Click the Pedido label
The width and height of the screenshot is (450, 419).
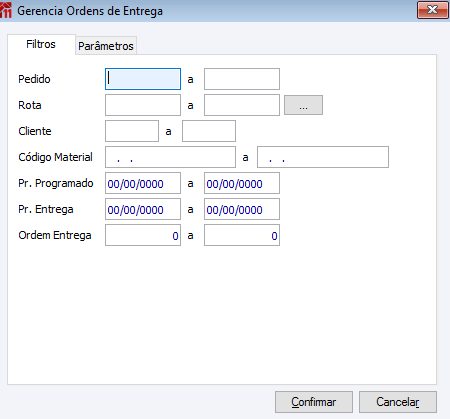[x=34, y=79]
